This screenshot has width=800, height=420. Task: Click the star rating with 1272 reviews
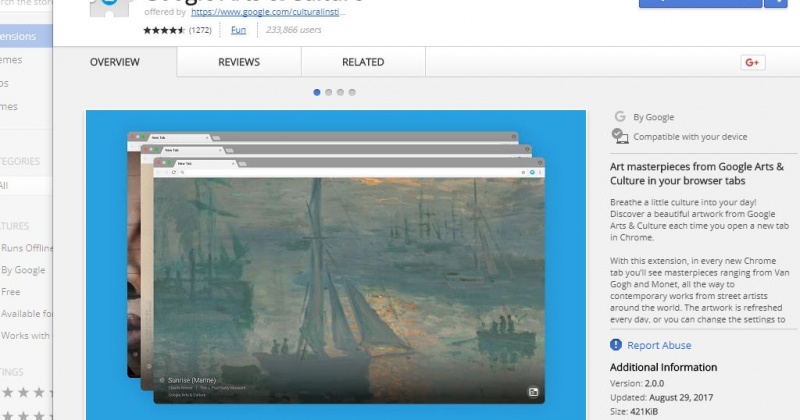point(177,30)
